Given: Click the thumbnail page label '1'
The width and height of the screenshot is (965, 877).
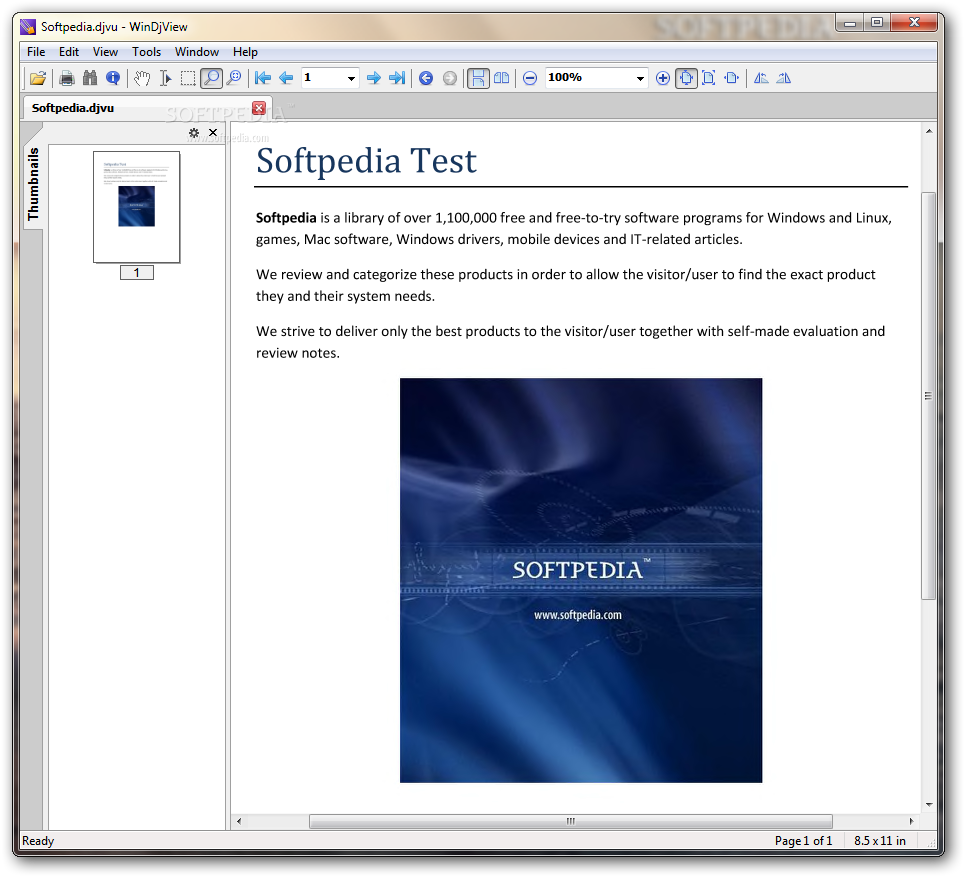Looking at the screenshot, I should click(137, 273).
